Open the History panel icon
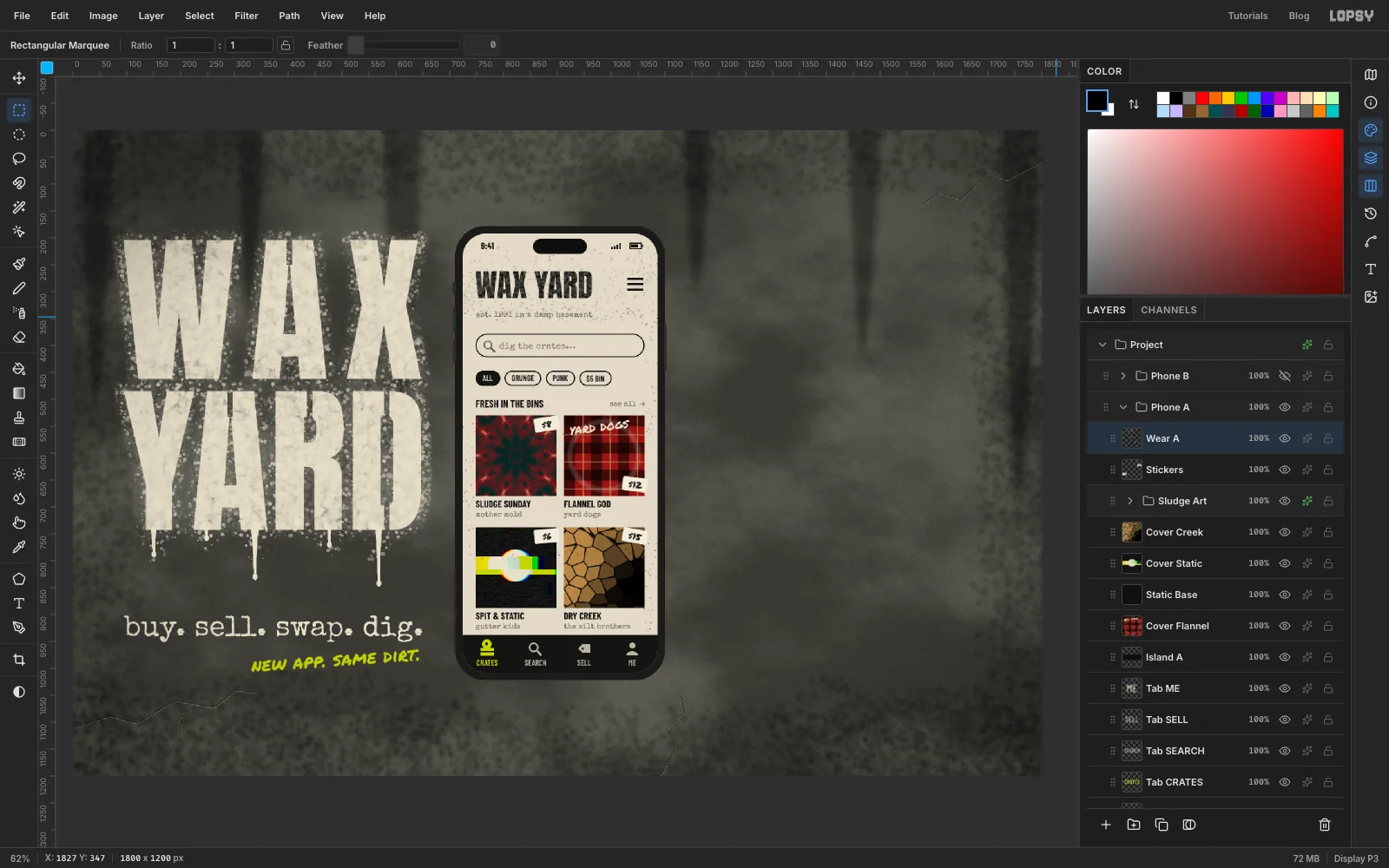This screenshot has width=1389, height=868. pyautogui.click(x=1371, y=214)
